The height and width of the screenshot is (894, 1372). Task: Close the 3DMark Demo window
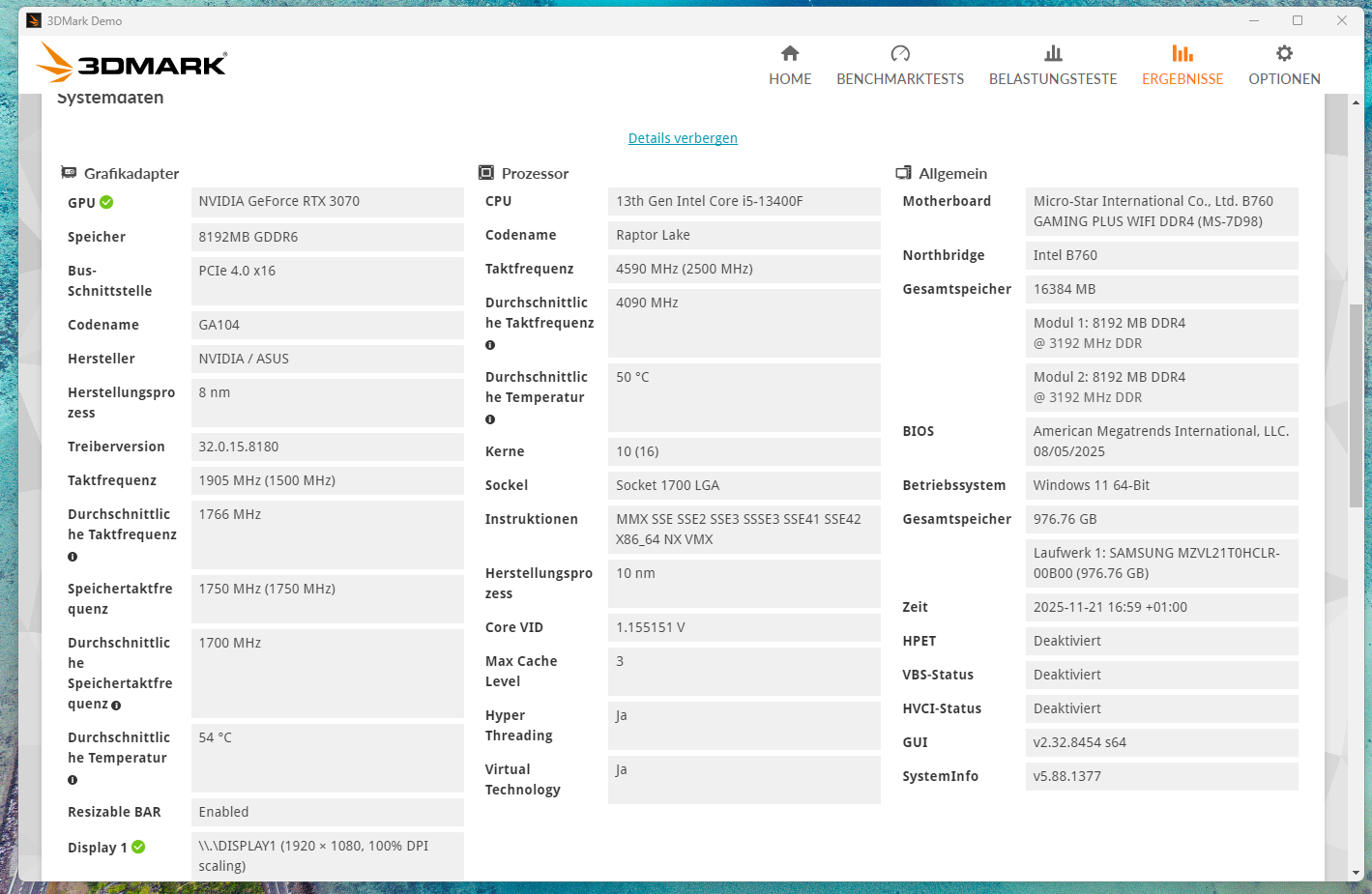click(1342, 20)
